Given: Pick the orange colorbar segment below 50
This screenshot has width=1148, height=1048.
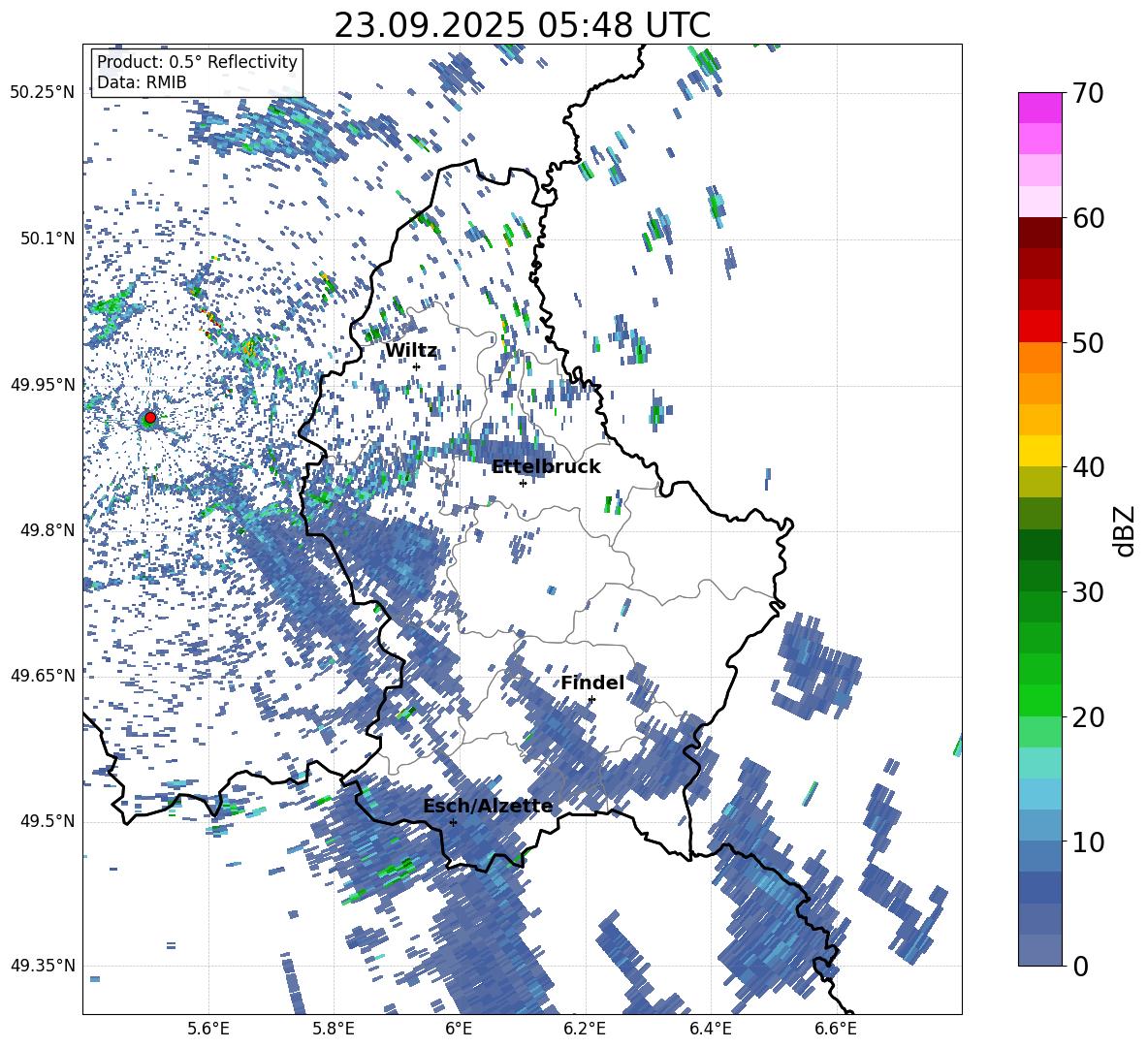Looking at the screenshot, I should point(1039,358).
